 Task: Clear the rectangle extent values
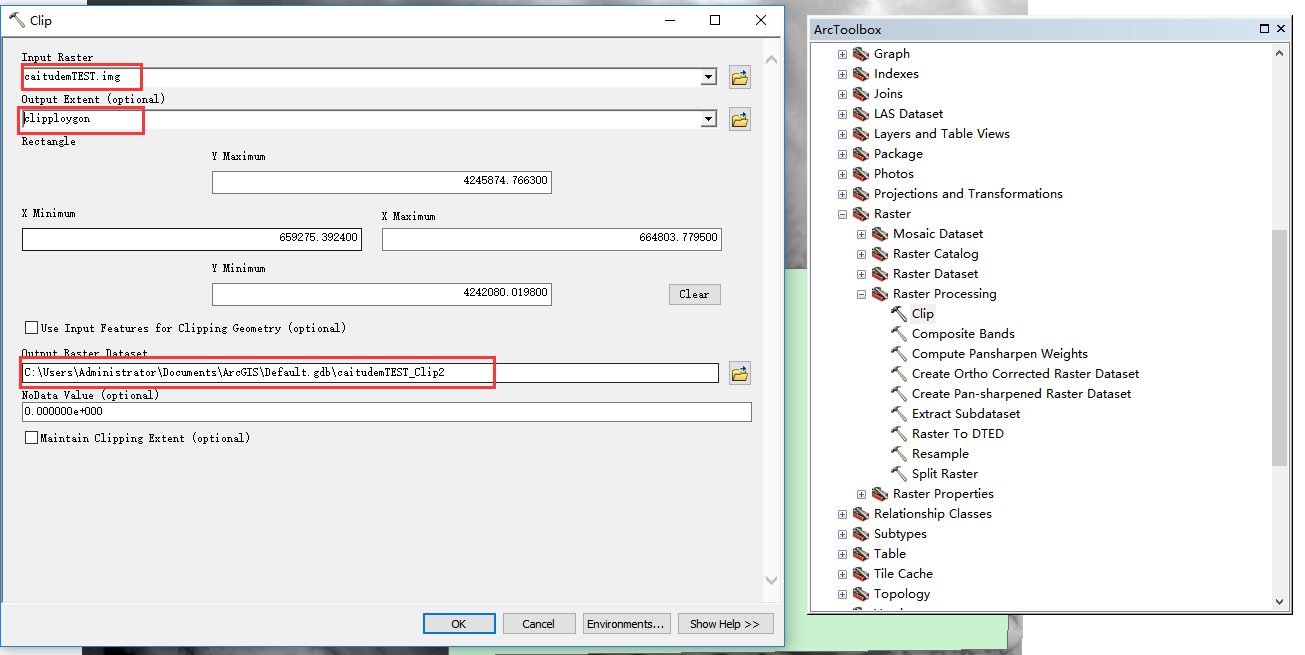[694, 294]
